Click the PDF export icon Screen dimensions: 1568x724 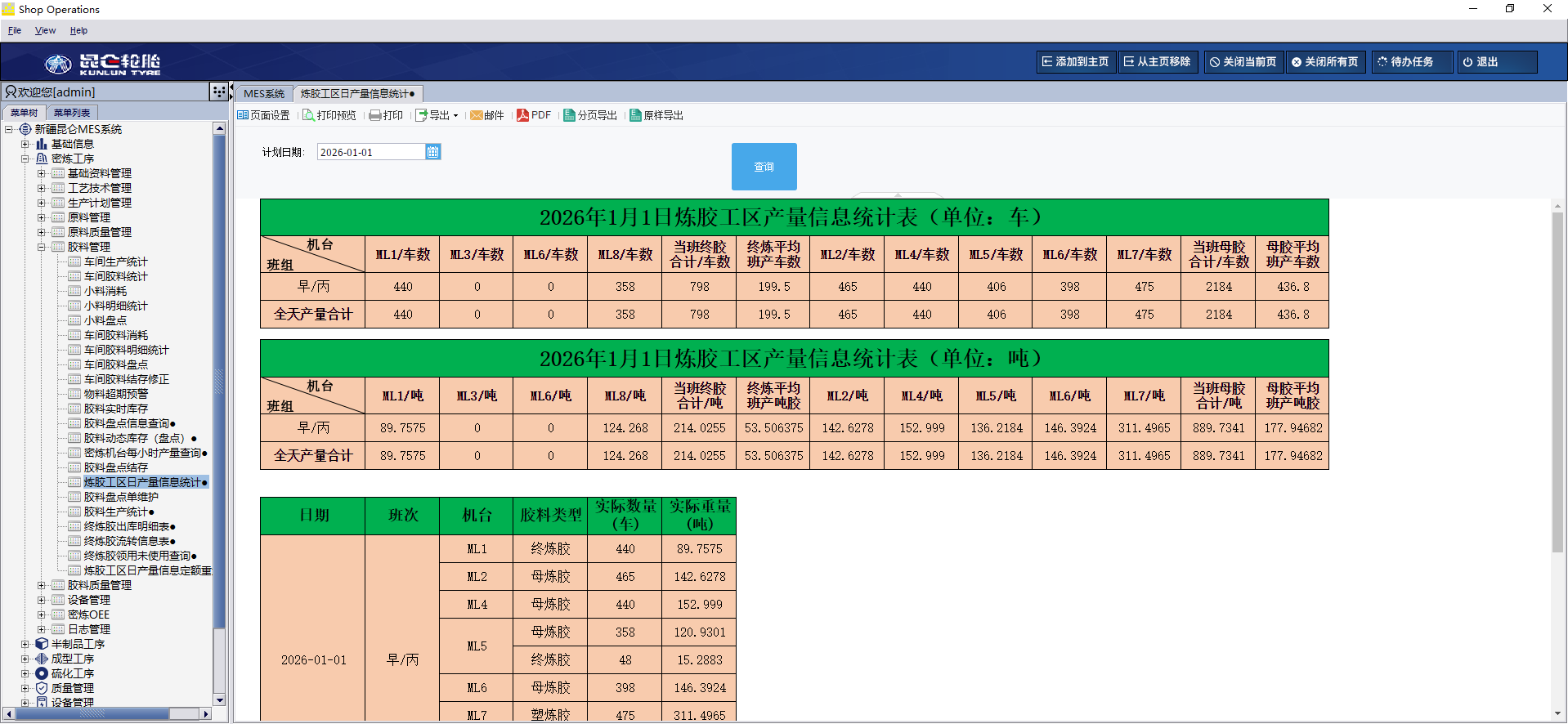[x=523, y=115]
